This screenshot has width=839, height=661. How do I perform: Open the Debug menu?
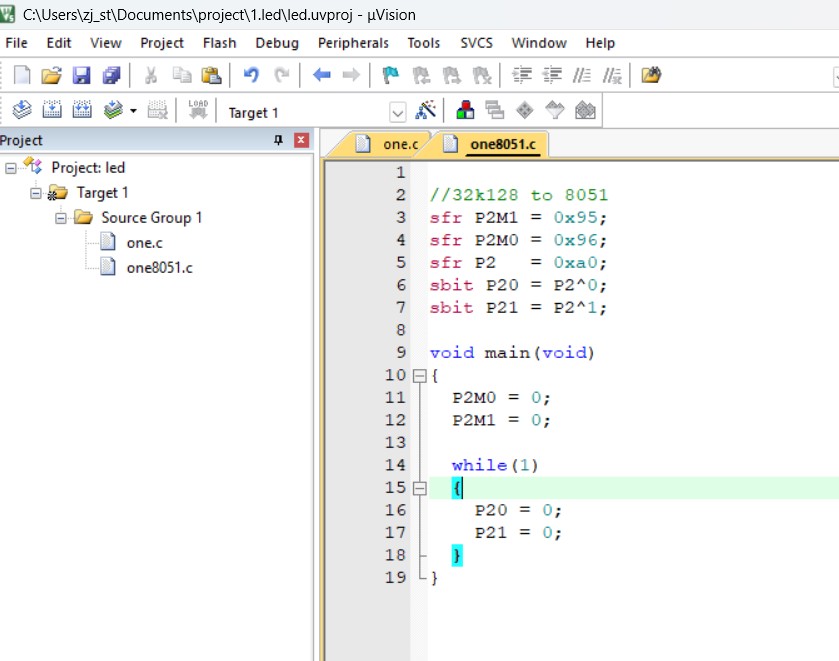tap(277, 43)
